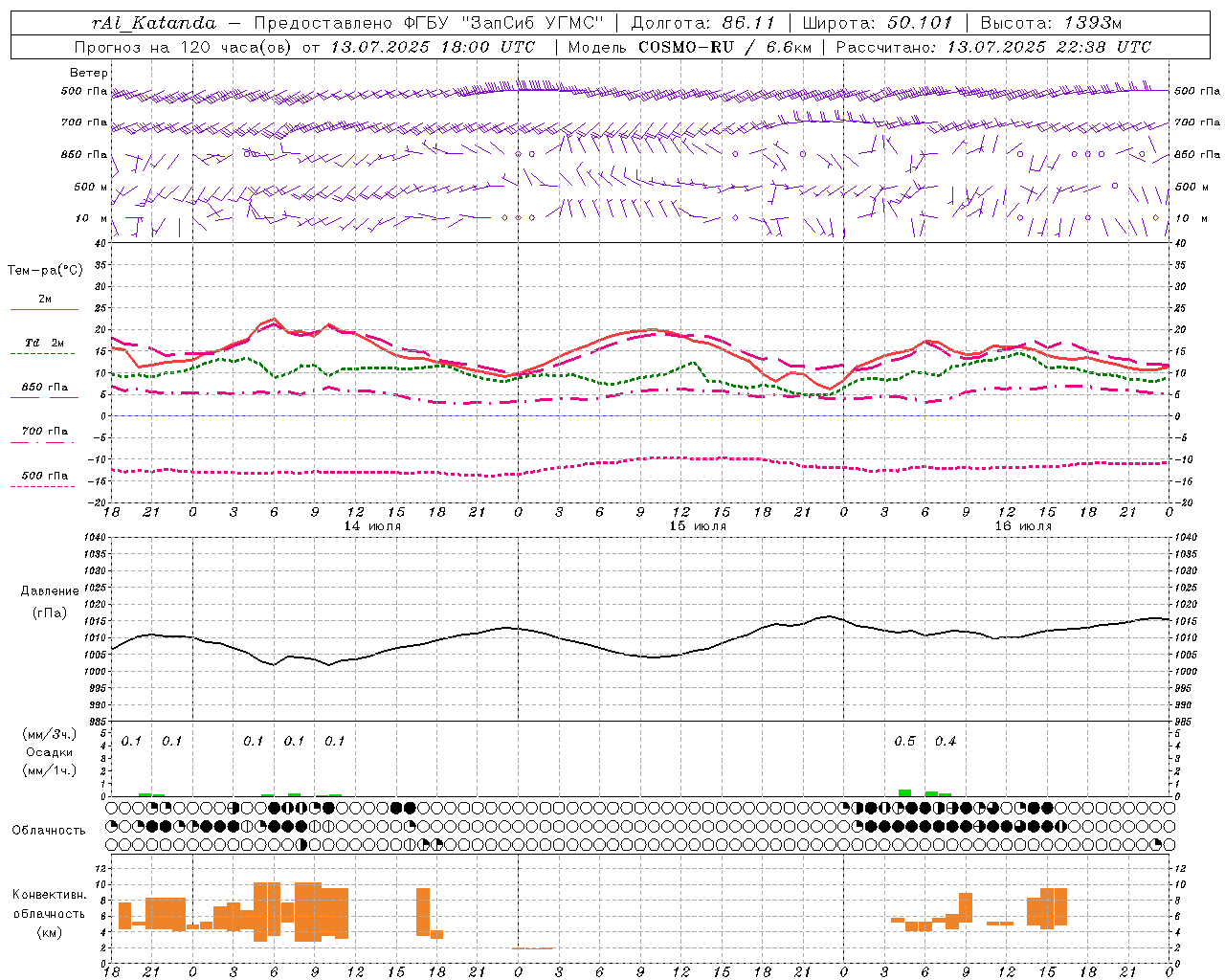
Task: Click the 14 июля date label
Action: click(x=373, y=526)
